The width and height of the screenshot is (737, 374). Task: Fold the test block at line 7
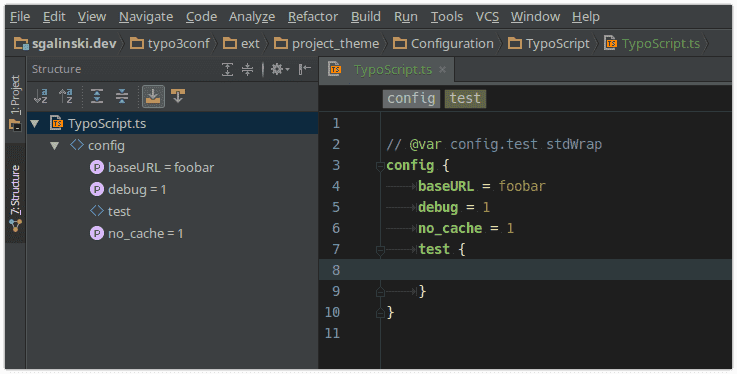click(x=380, y=250)
